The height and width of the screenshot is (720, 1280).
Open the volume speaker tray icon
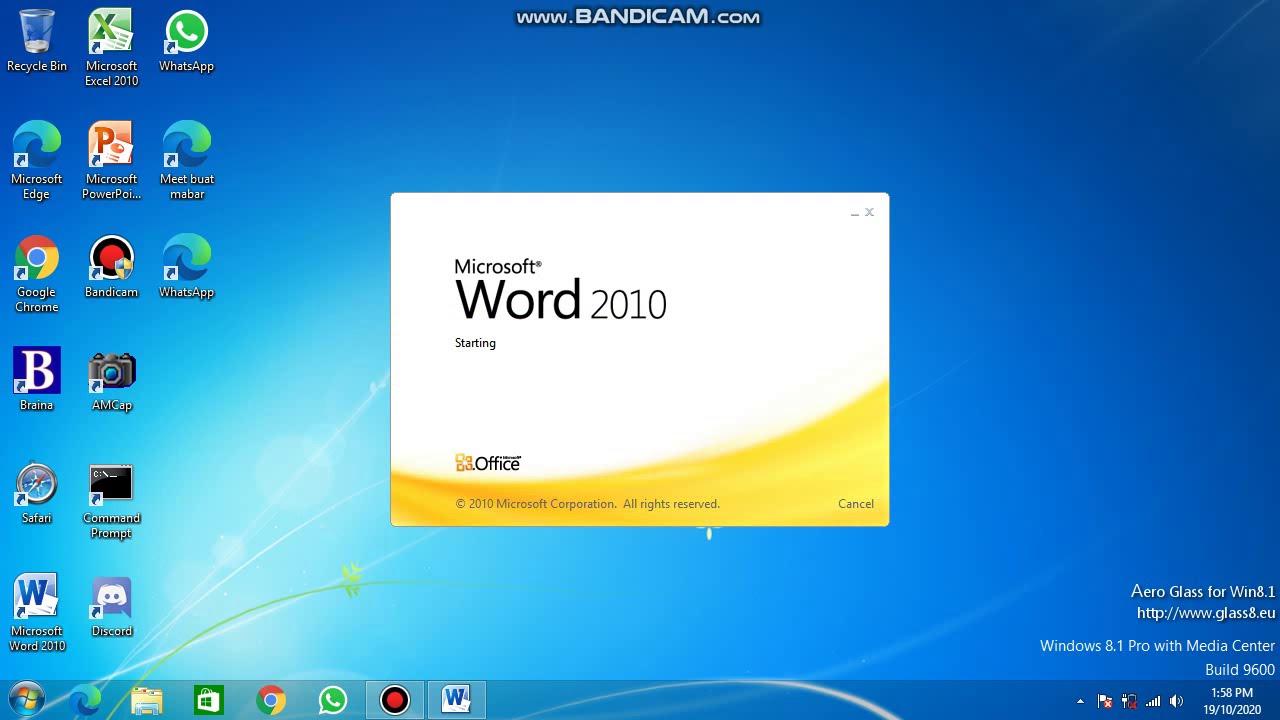[x=1176, y=702]
